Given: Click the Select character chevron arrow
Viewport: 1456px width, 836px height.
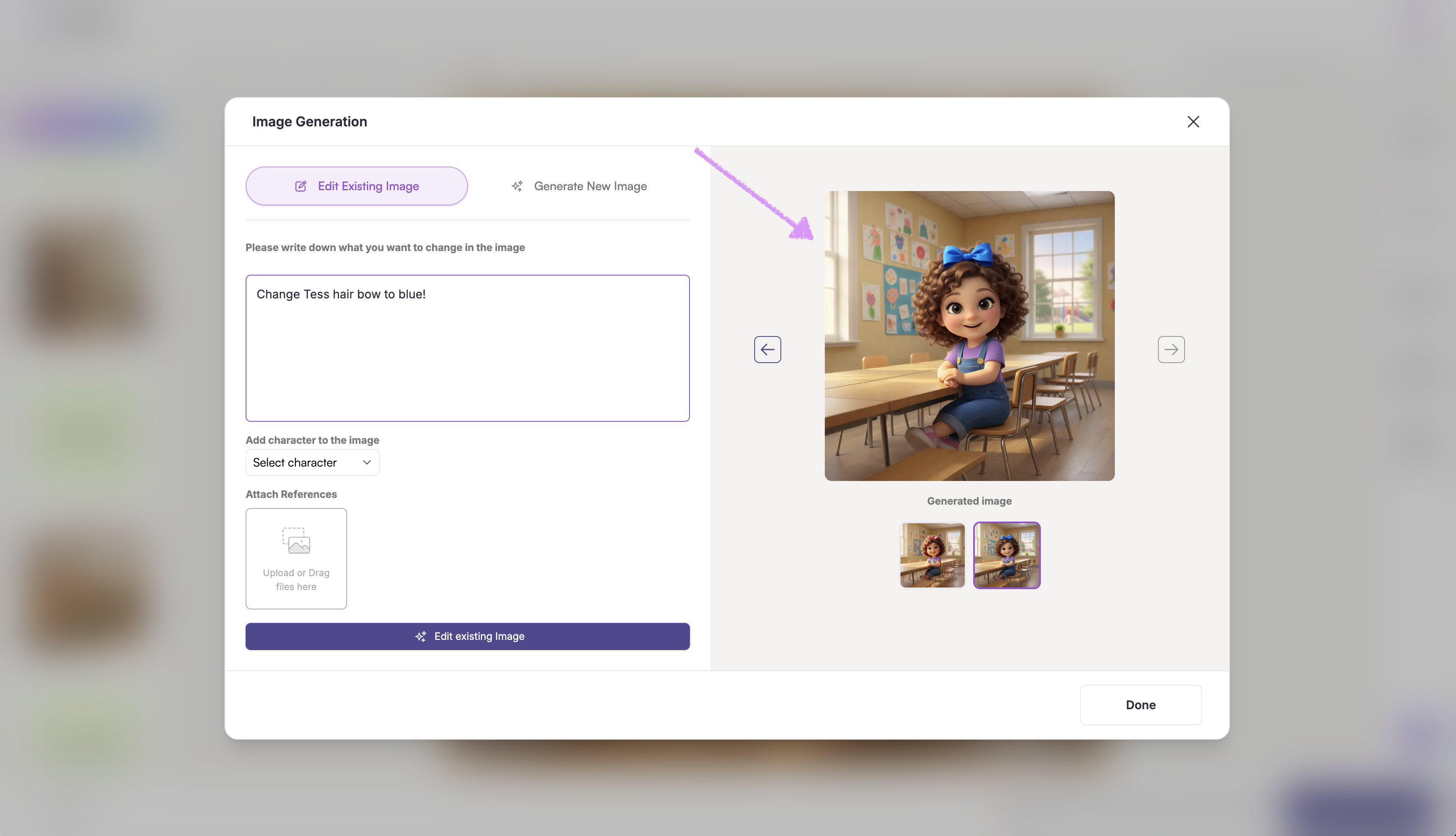Looking at the screenshot, I should click(367, 462).
